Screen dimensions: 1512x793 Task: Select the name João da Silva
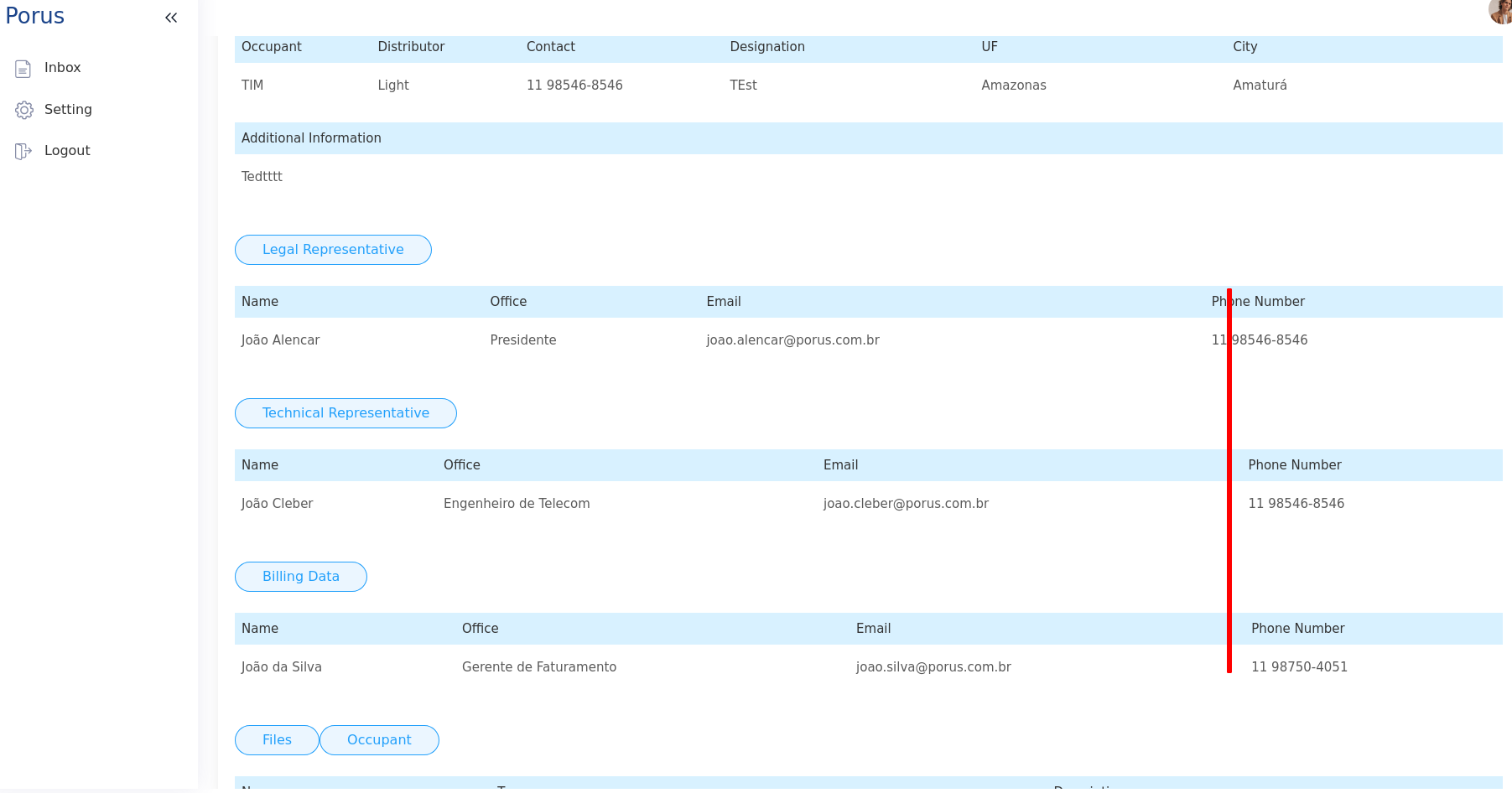pos(281,667)
